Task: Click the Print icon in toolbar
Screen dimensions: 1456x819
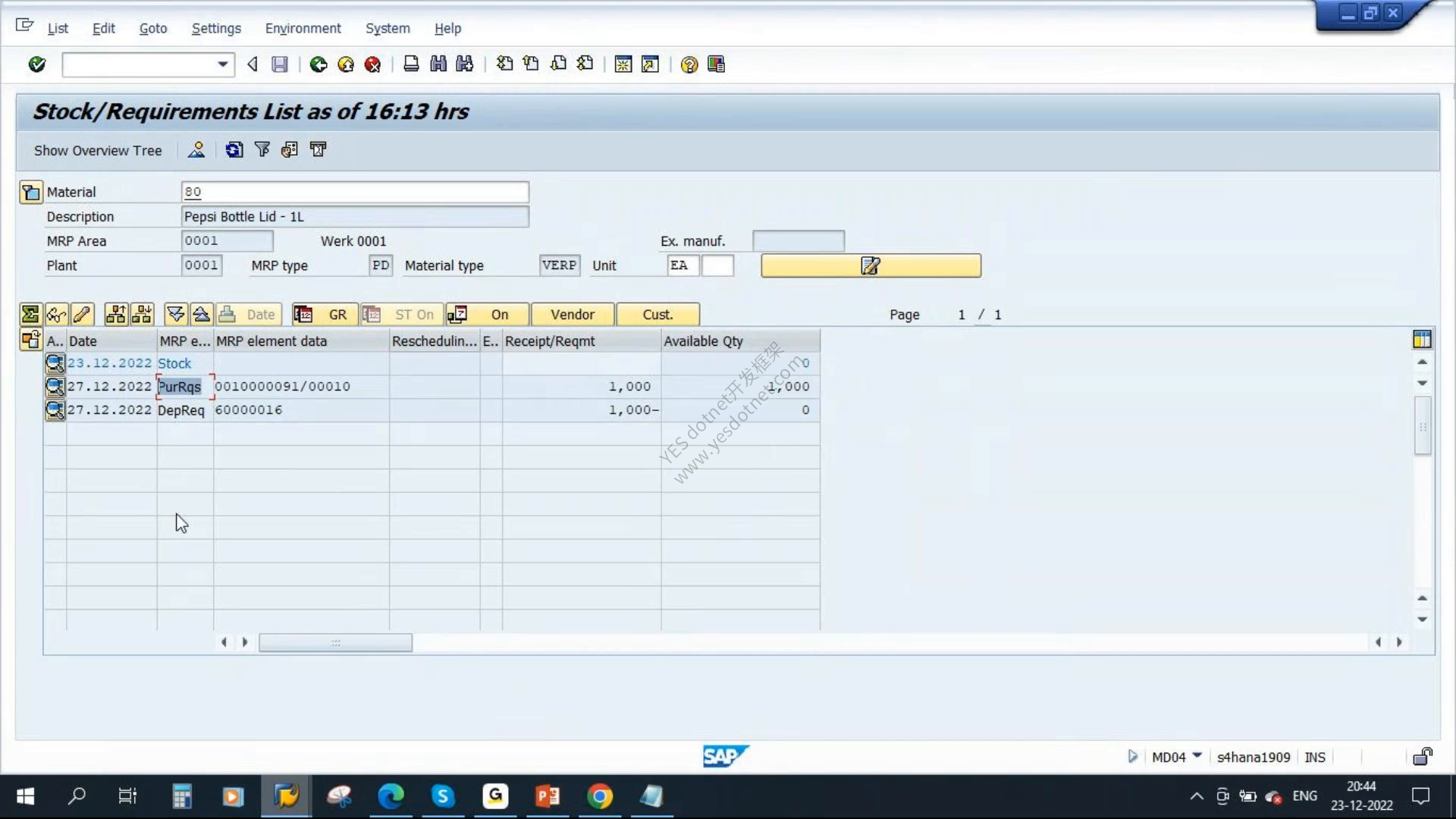Action: pos(411,64)
